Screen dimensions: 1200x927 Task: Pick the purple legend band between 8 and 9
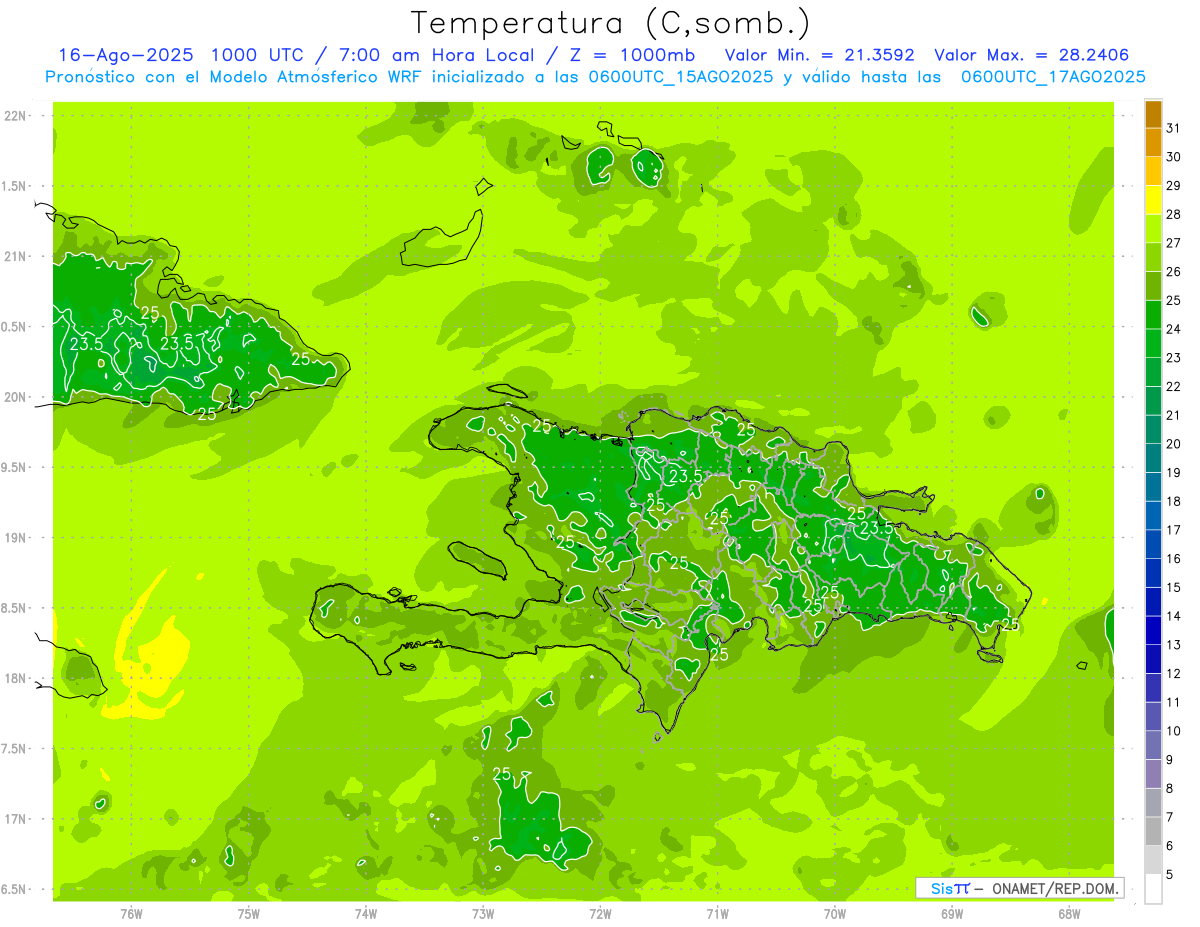[1153, 774]
